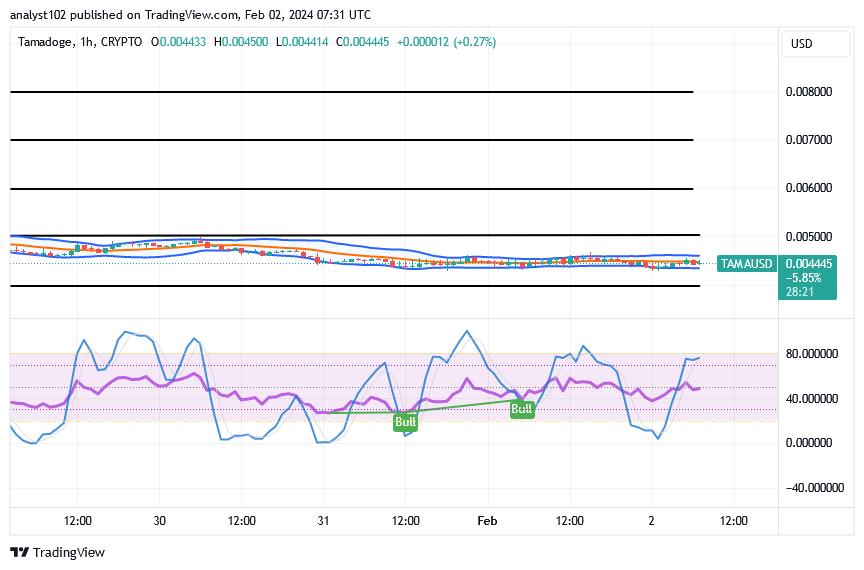Click the Tamadoge, 1h, CRYPTO title
The height and width of the screenshot is (570, 864).
coord(80,42)
